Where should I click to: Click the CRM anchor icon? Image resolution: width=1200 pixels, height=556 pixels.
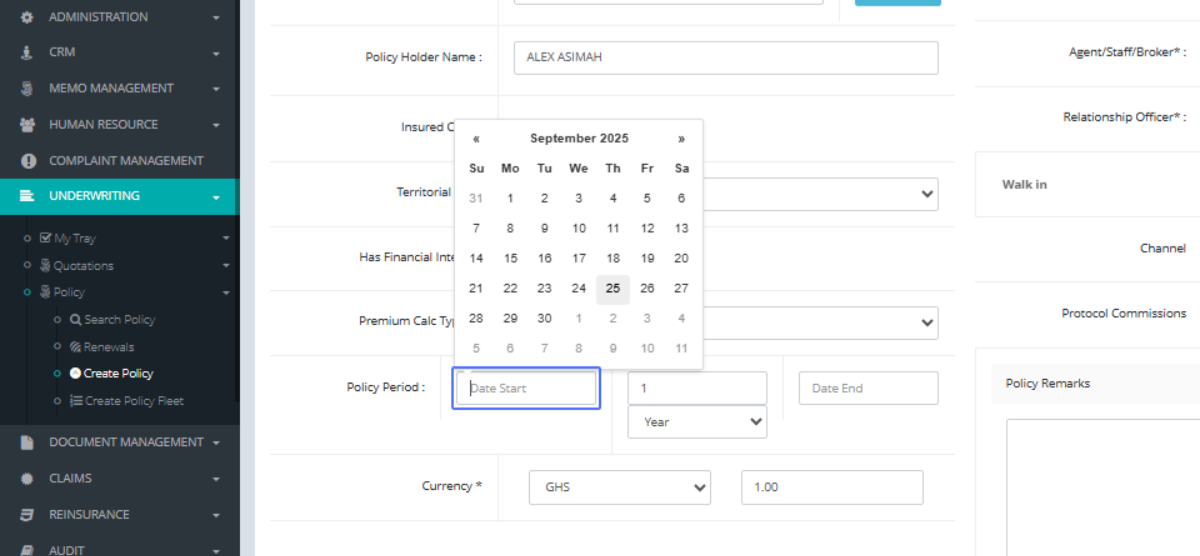click(x=27, y=52)
